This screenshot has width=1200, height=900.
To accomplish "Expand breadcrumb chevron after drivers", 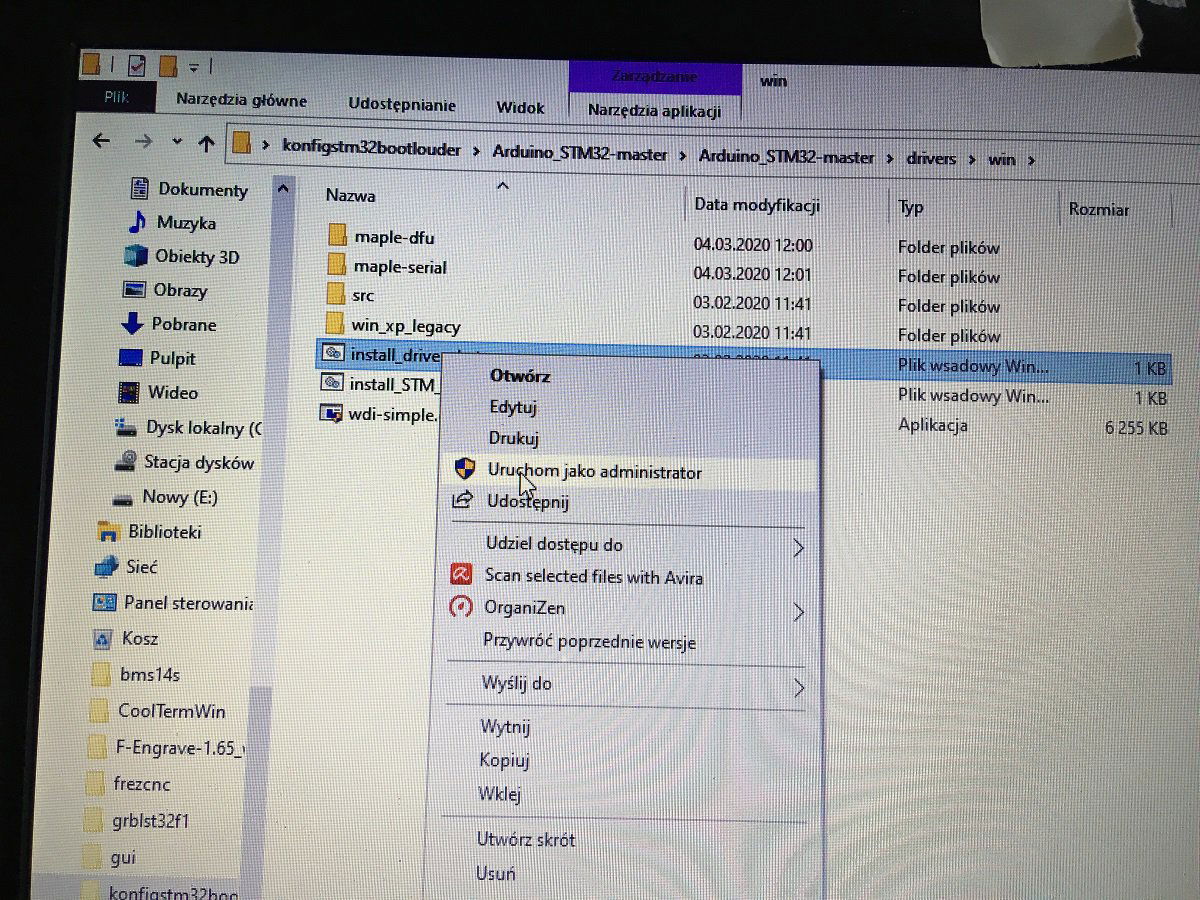I will point(972,158).
